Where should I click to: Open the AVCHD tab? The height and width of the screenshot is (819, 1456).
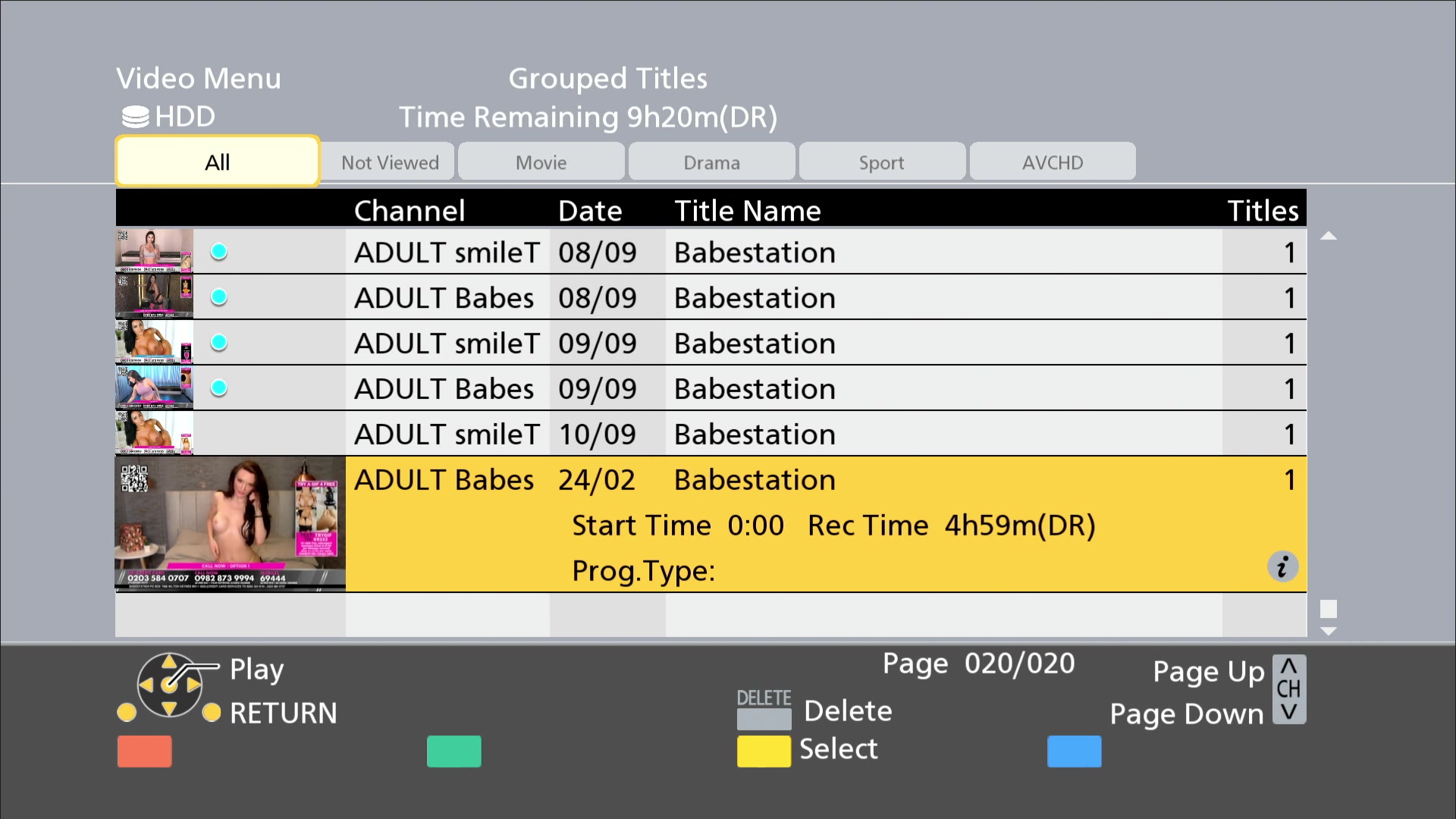[1053, 162]
